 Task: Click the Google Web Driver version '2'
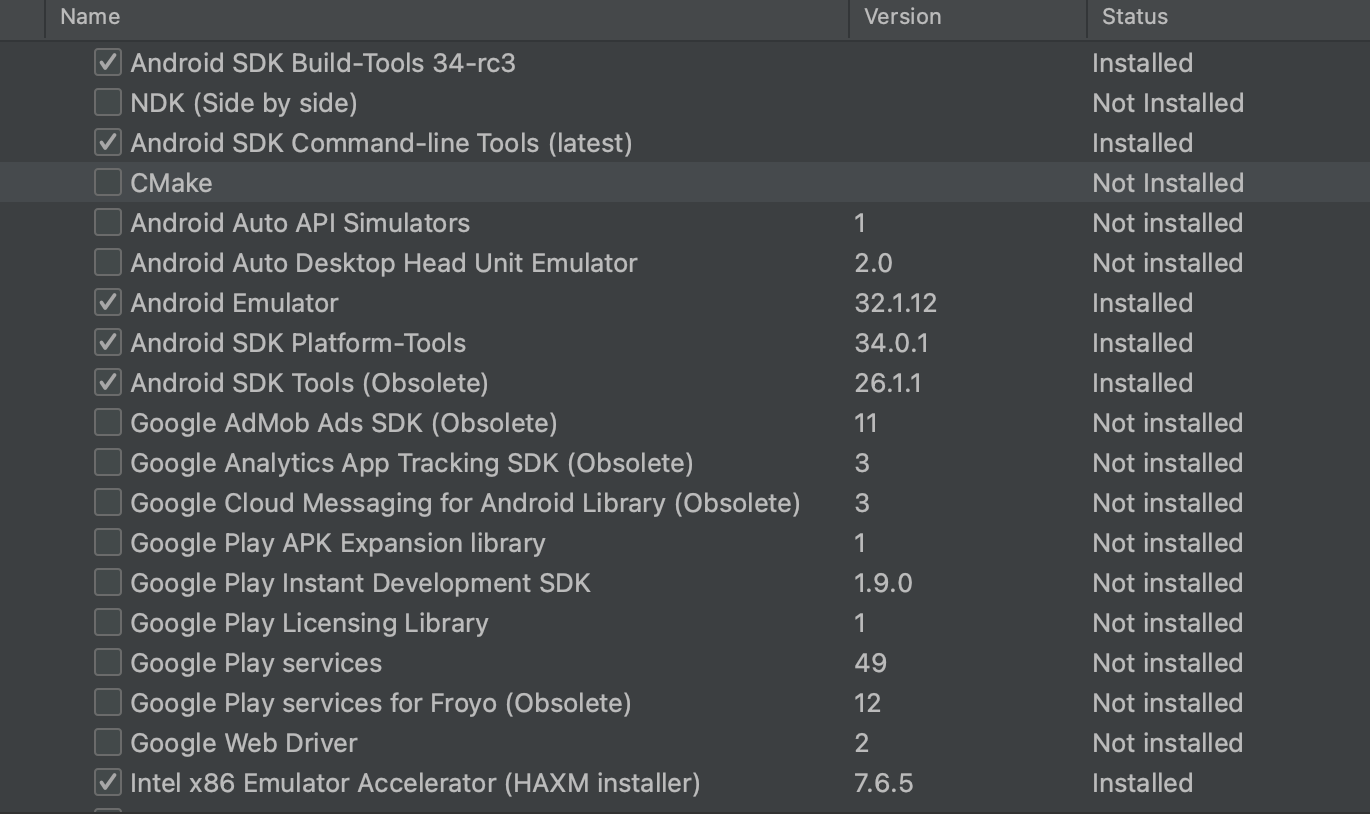(862, 743)
